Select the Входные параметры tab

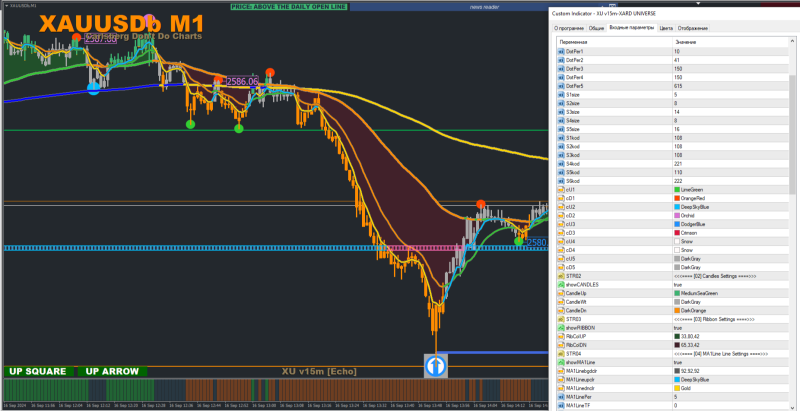pyautogui.click(x=631, y=28)
